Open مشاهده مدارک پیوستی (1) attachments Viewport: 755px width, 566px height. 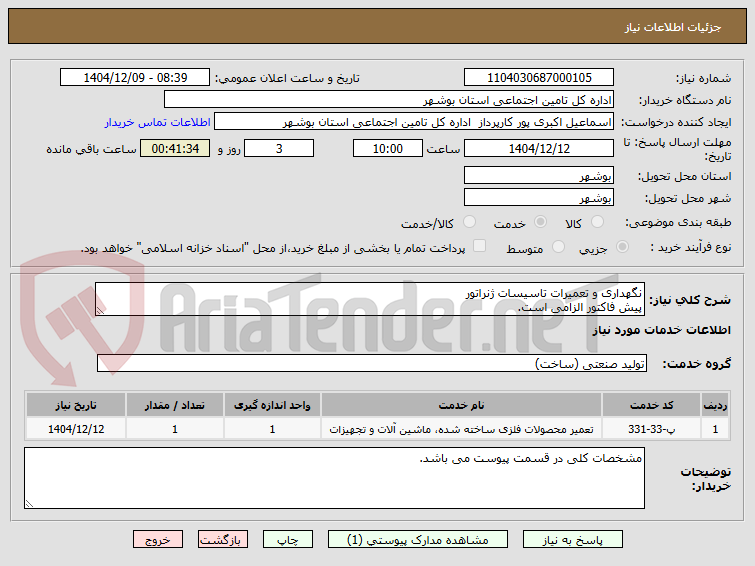point(417,540)
